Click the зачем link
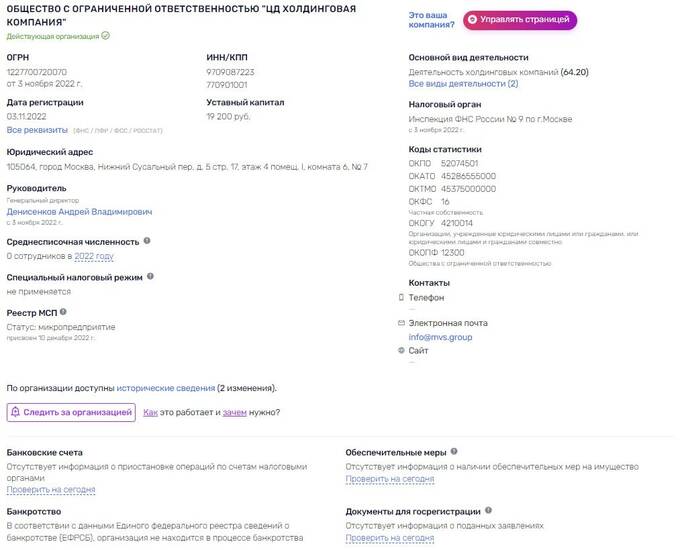 (x=235, y=412)
